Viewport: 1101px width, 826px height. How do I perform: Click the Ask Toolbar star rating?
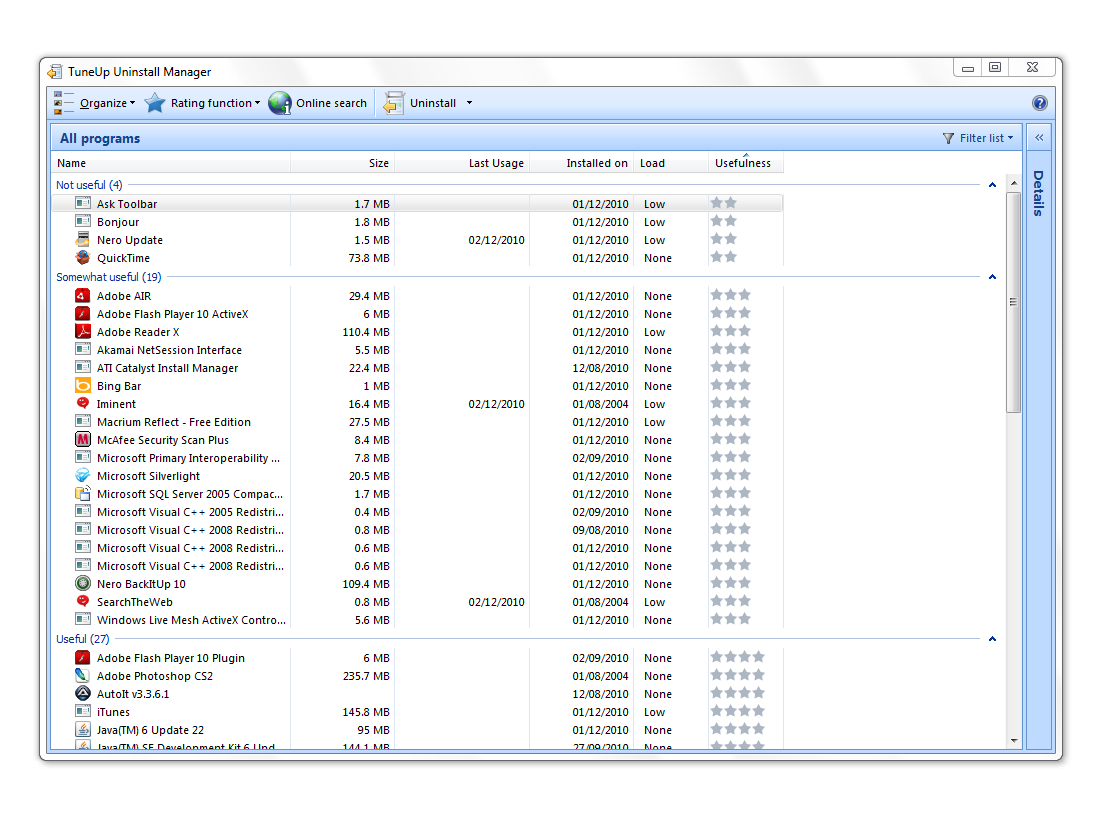click(723, 203)
